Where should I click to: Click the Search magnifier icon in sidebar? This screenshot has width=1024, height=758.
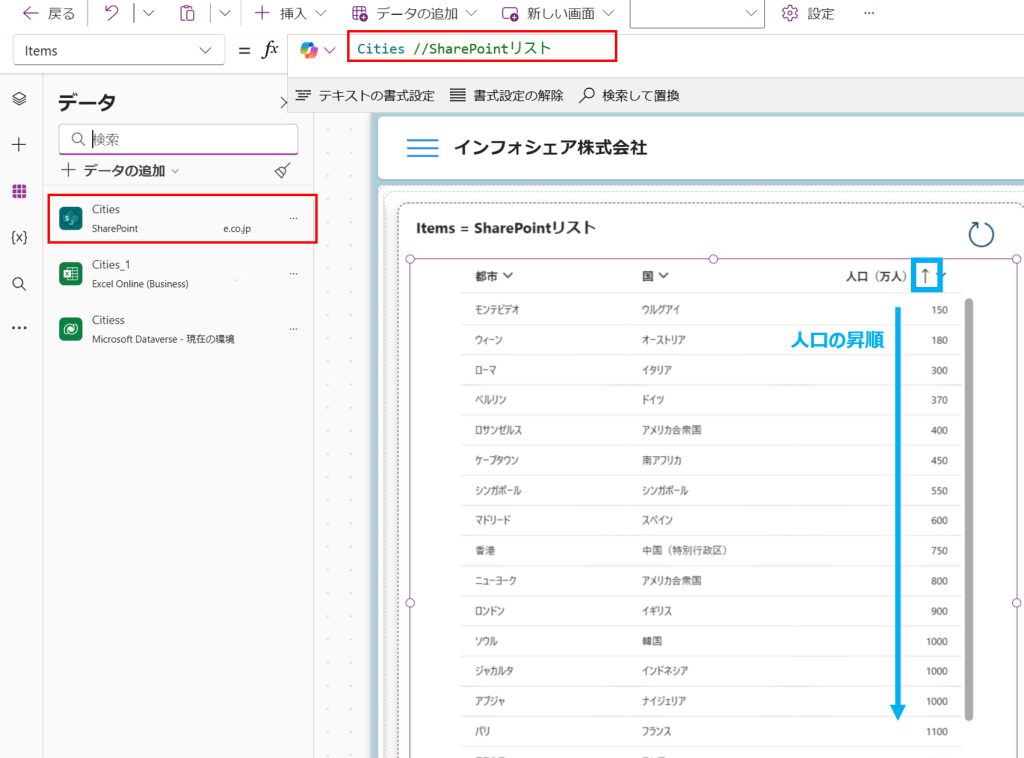[19, 284]
